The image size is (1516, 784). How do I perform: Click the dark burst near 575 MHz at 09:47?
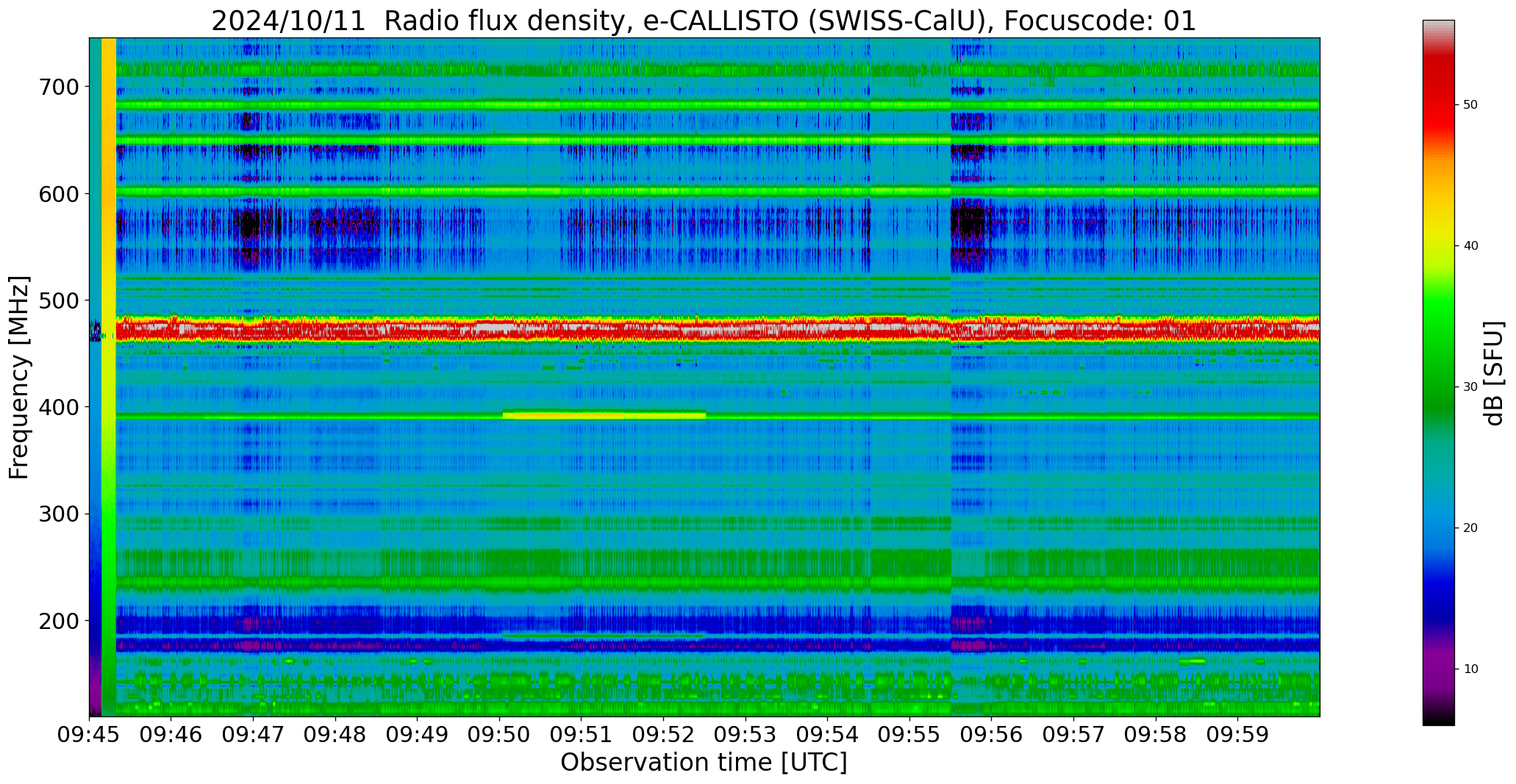(251, 223)
